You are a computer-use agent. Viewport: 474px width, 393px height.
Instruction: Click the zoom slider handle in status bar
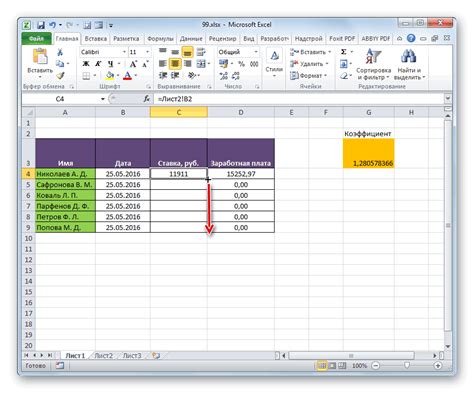[406, 366]
